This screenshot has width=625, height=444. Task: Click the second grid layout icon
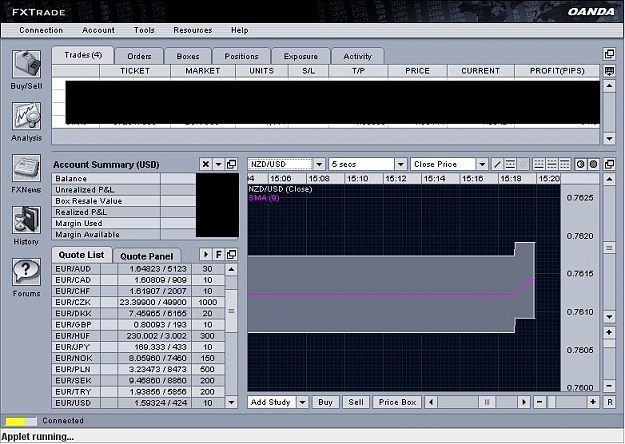pos(552,164)
